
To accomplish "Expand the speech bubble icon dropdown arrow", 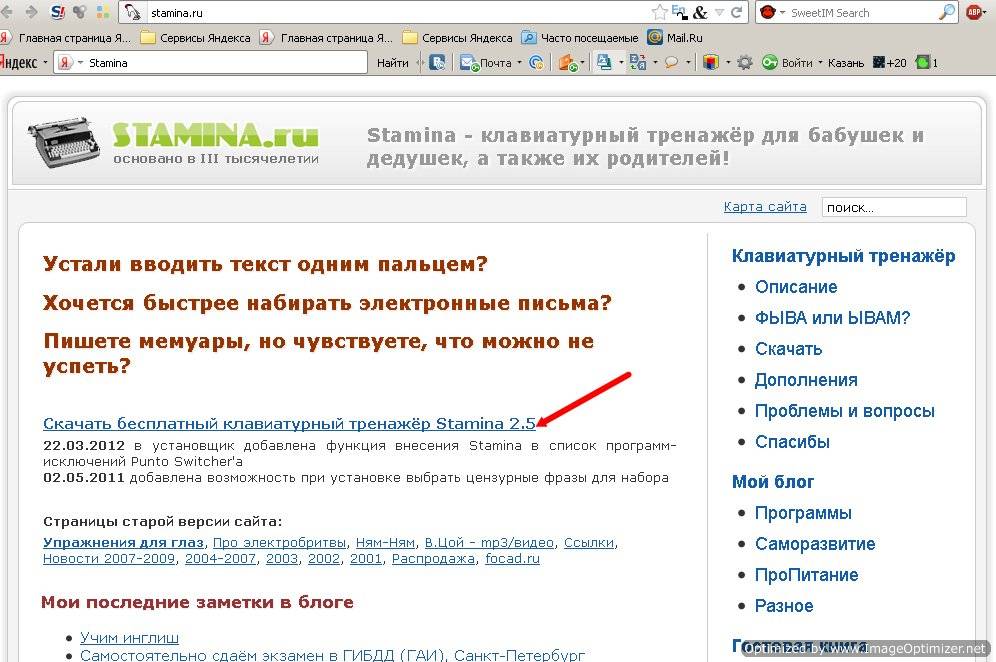I will (687, 62).
